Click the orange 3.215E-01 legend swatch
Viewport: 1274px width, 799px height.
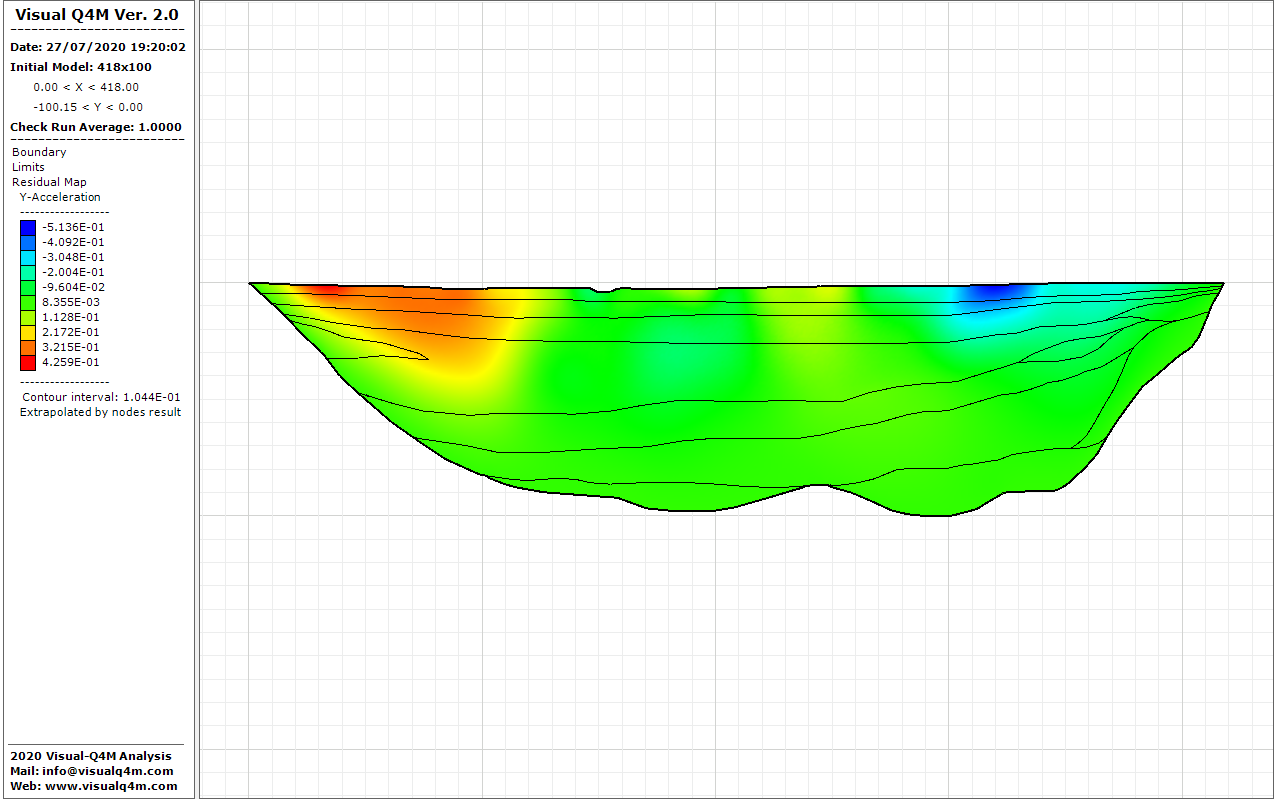(27, 347)
